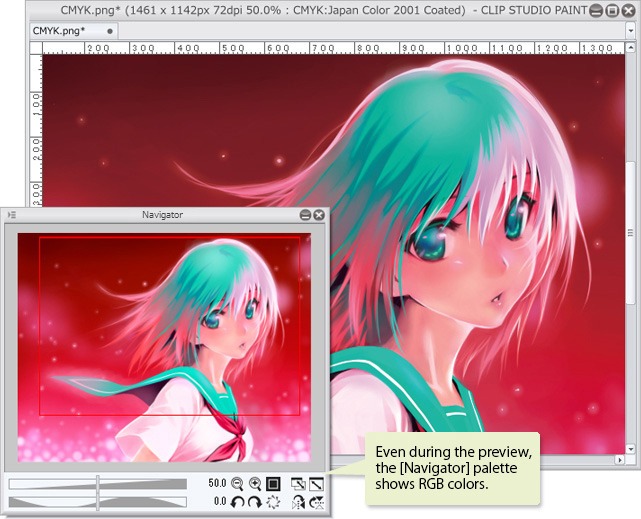This screenshot has width=641, height=519.
Task: Click the Fit to Screen icon in Navigator
Action: click(298, 484)
